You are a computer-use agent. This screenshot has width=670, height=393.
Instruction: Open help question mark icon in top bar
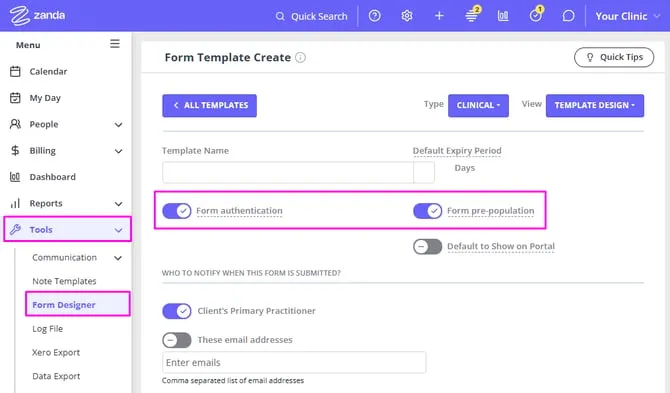click(x=374, y=16)
